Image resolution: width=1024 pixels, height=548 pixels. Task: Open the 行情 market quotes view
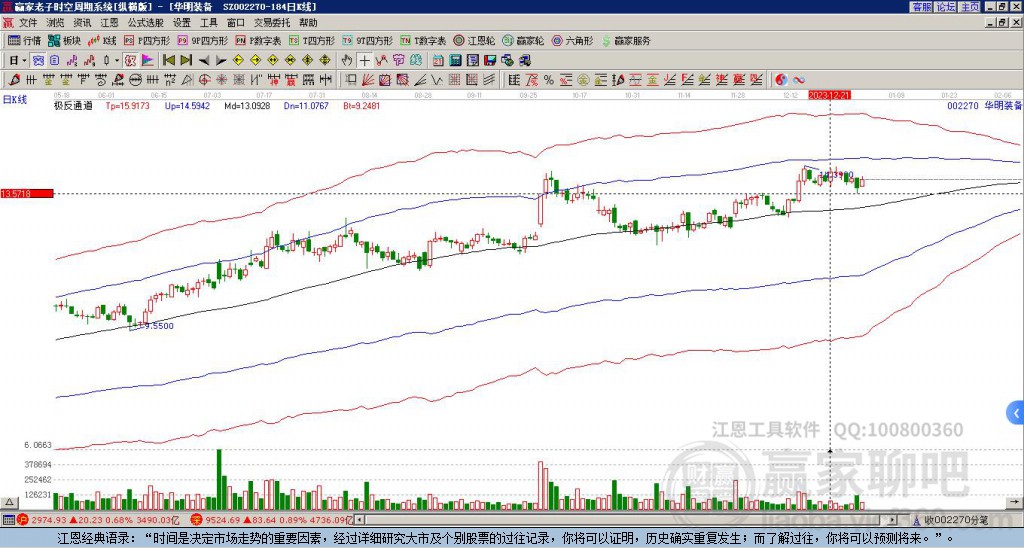24,40
